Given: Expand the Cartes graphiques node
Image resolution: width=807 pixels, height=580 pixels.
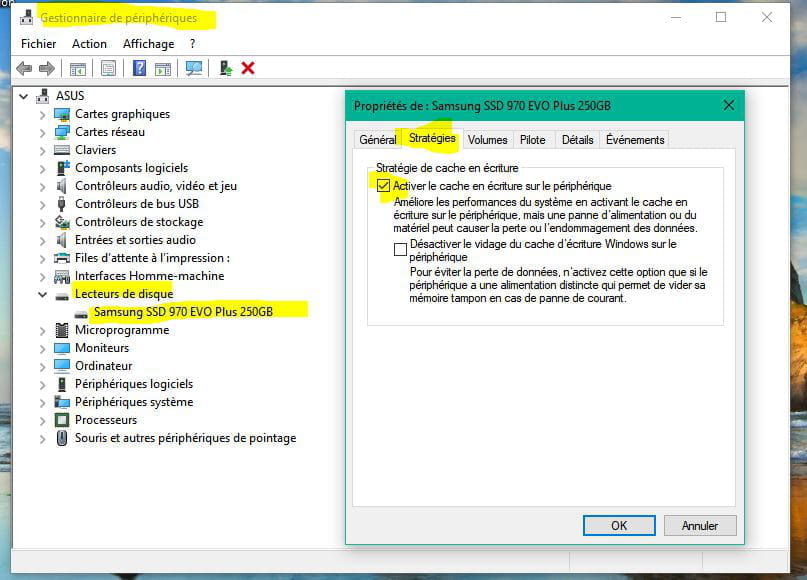Looking at the screenshot, I should tap(42, 115).
